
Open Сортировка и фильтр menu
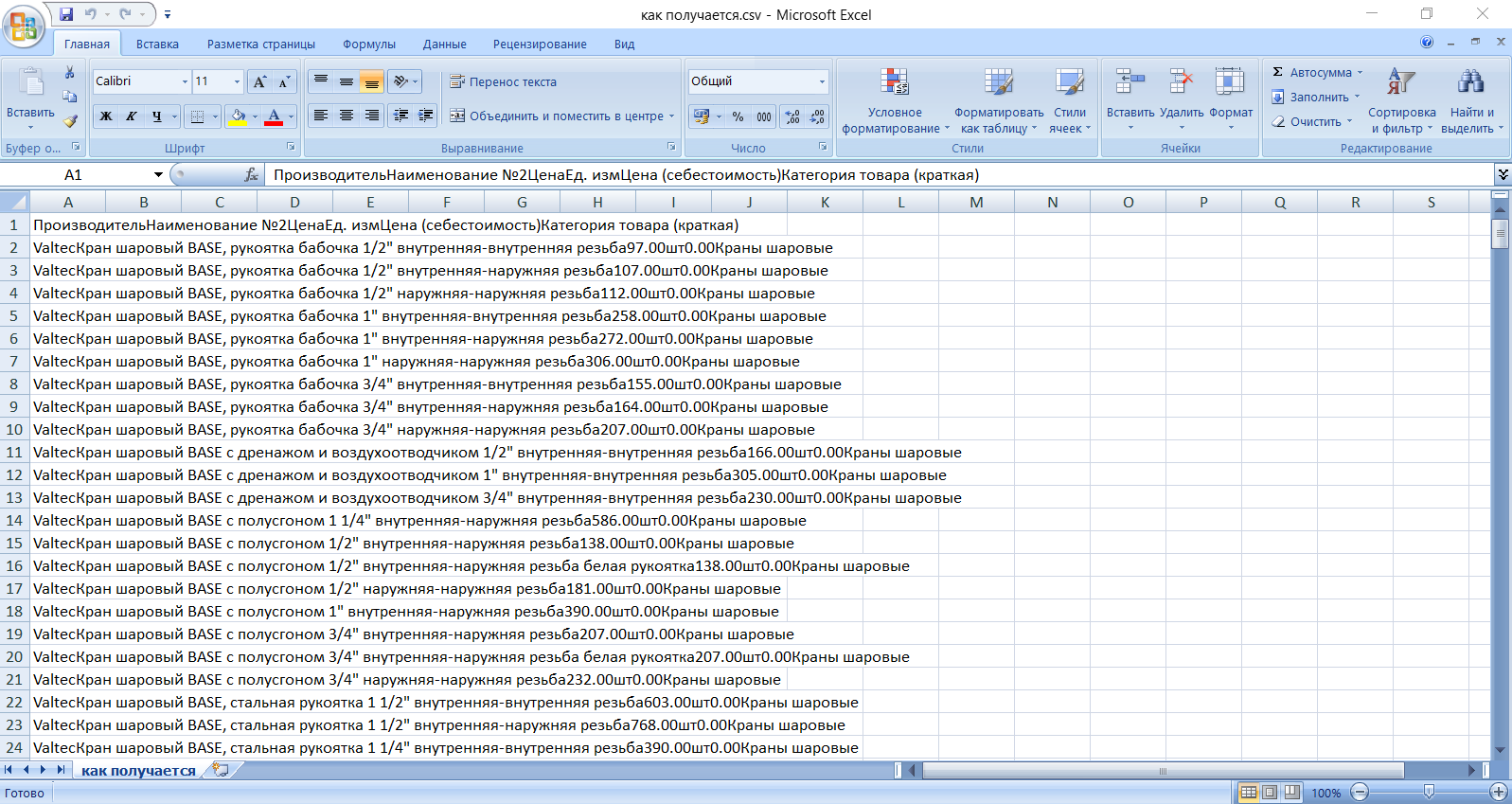coord(1401,100)
